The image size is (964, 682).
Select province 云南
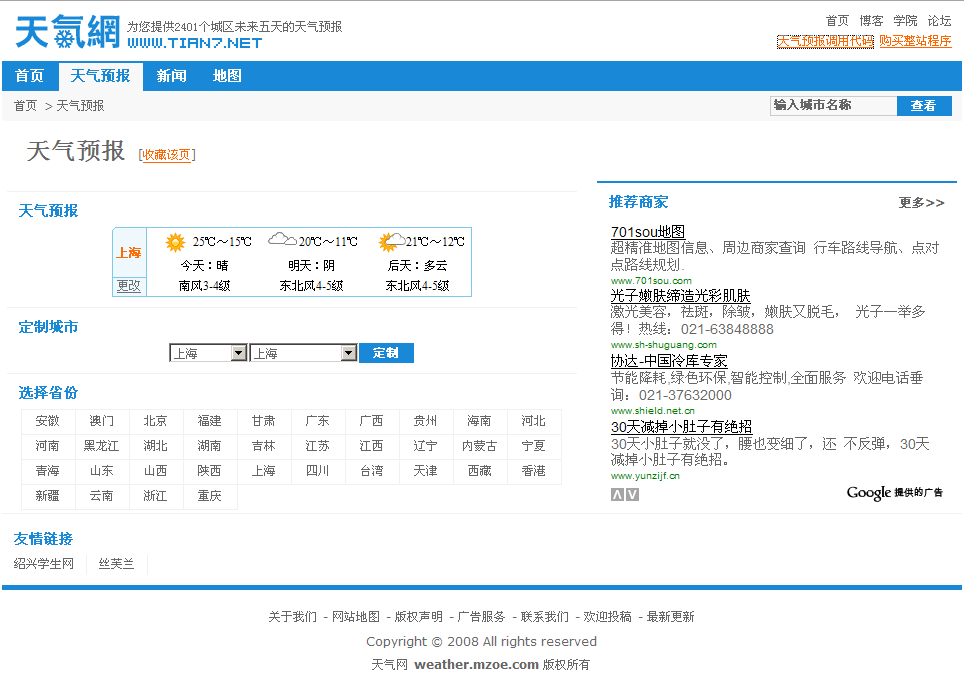click(101, 496)
